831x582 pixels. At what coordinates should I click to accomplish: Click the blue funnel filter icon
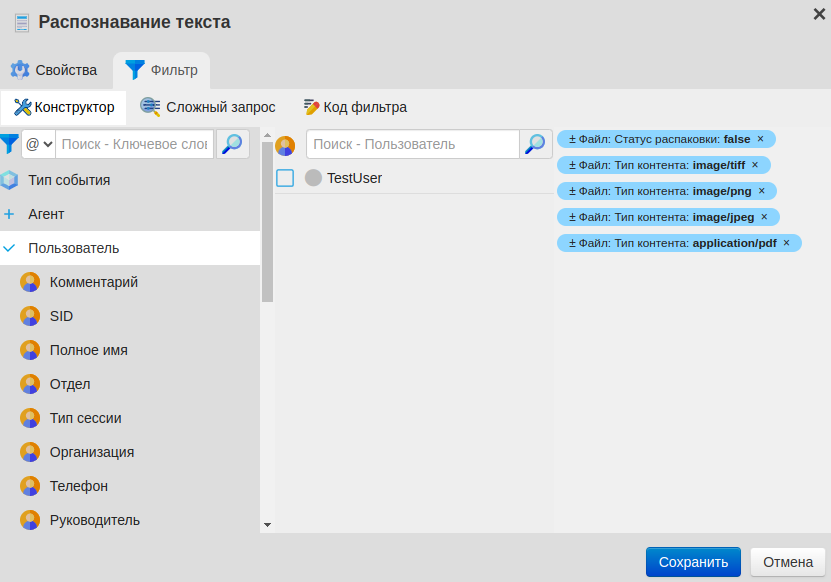point(9,144)
